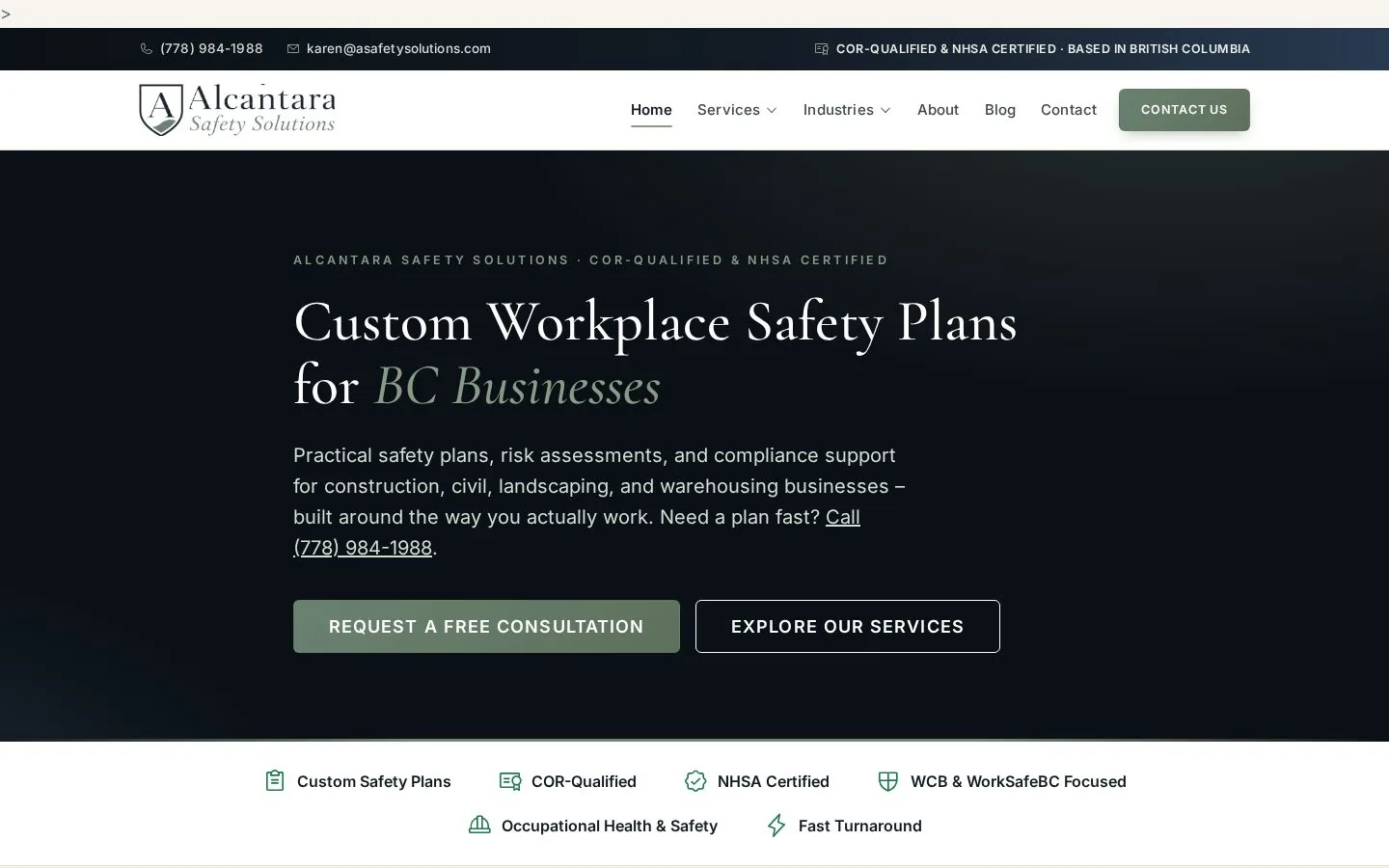Click WCB & WorkSafeBC Focused text
Image resolution: width=1389 pixels, height=868 pixels.
click(x=1019, y=781)
